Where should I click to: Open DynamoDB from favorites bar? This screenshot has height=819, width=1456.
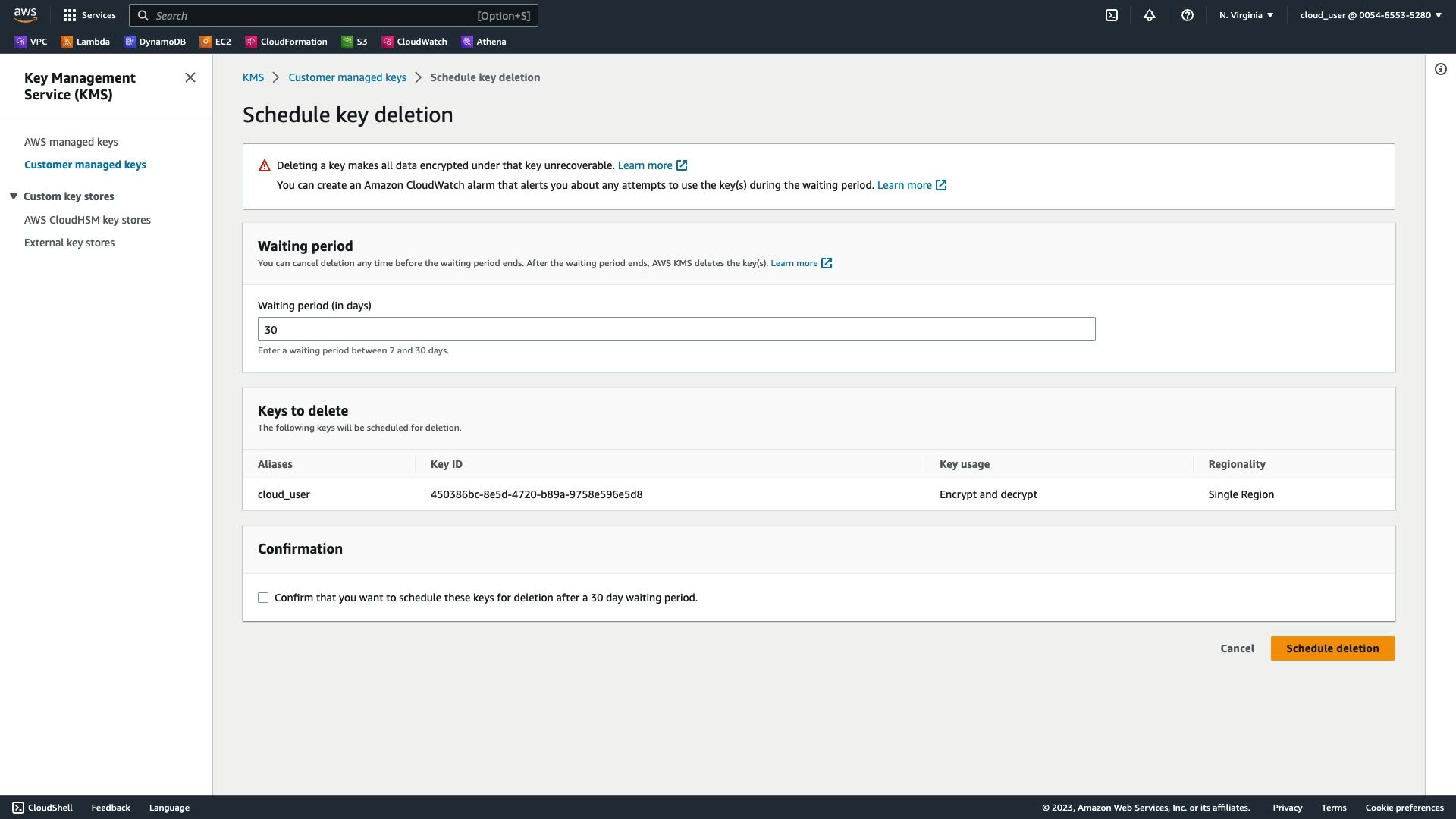[155, 42]
